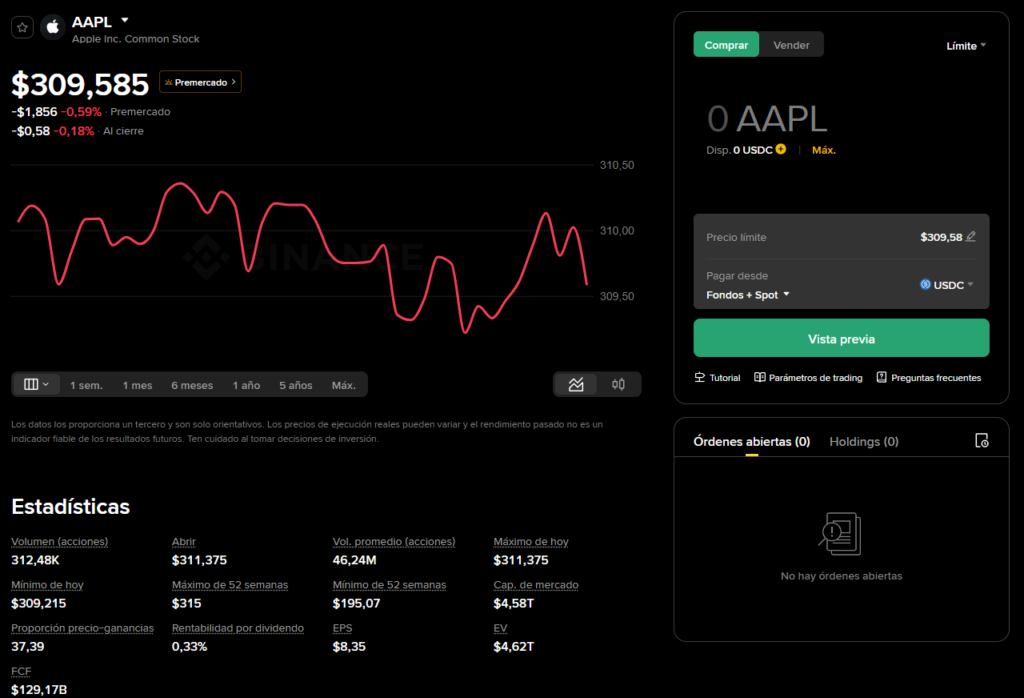Click the Cap. de mercado label
Screen dimensions: 1024x698
pyautogui.click(x=536, y=584)
